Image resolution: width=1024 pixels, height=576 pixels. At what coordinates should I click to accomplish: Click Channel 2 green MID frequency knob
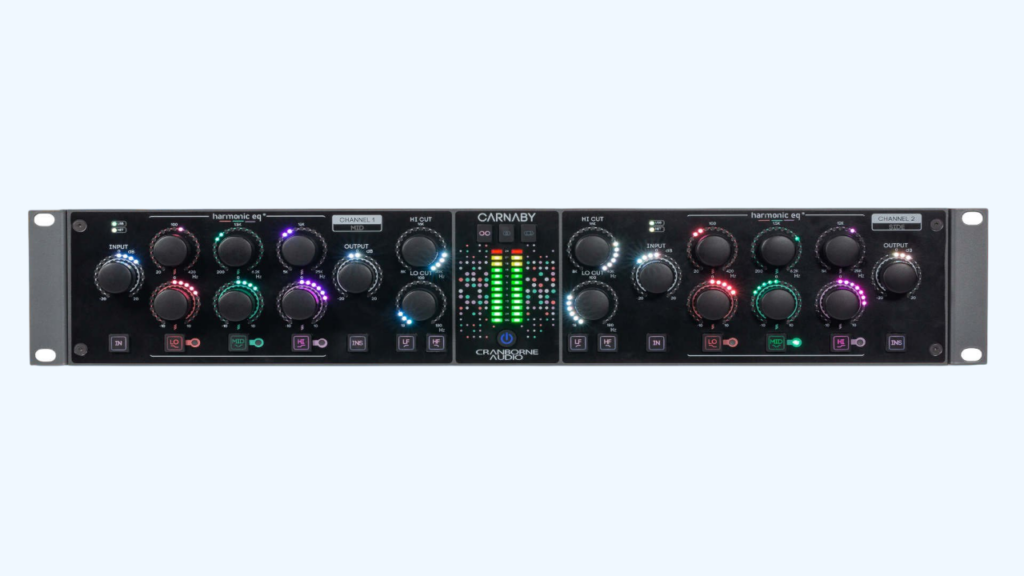pyautogui.click(x=776, y=249)
